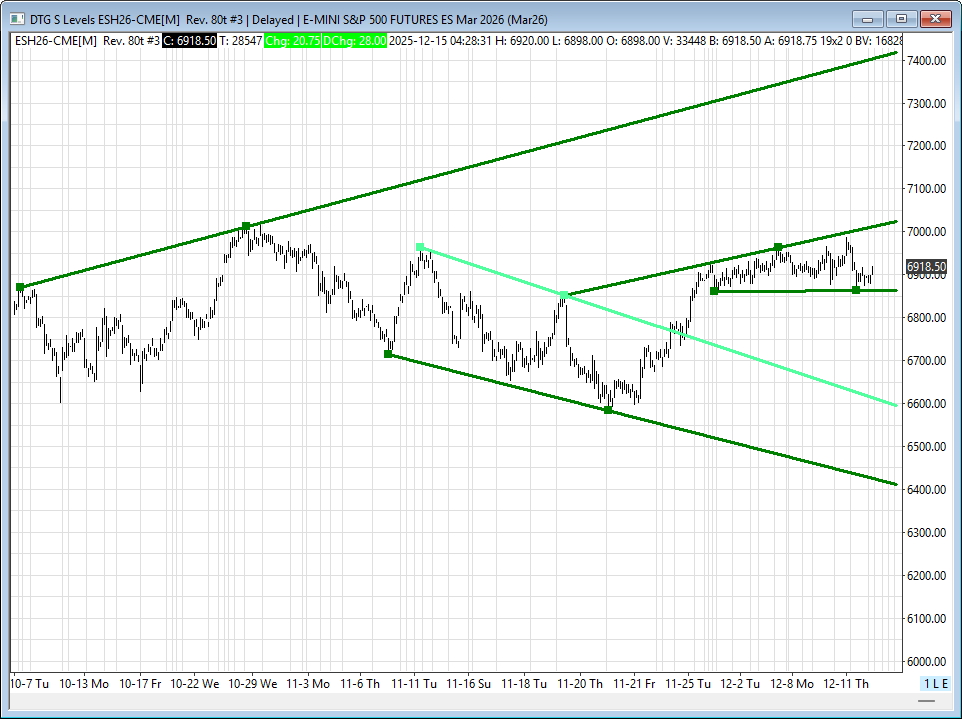Grab the trendline anchor at the 10-29 peak

[x=246, y=226]
